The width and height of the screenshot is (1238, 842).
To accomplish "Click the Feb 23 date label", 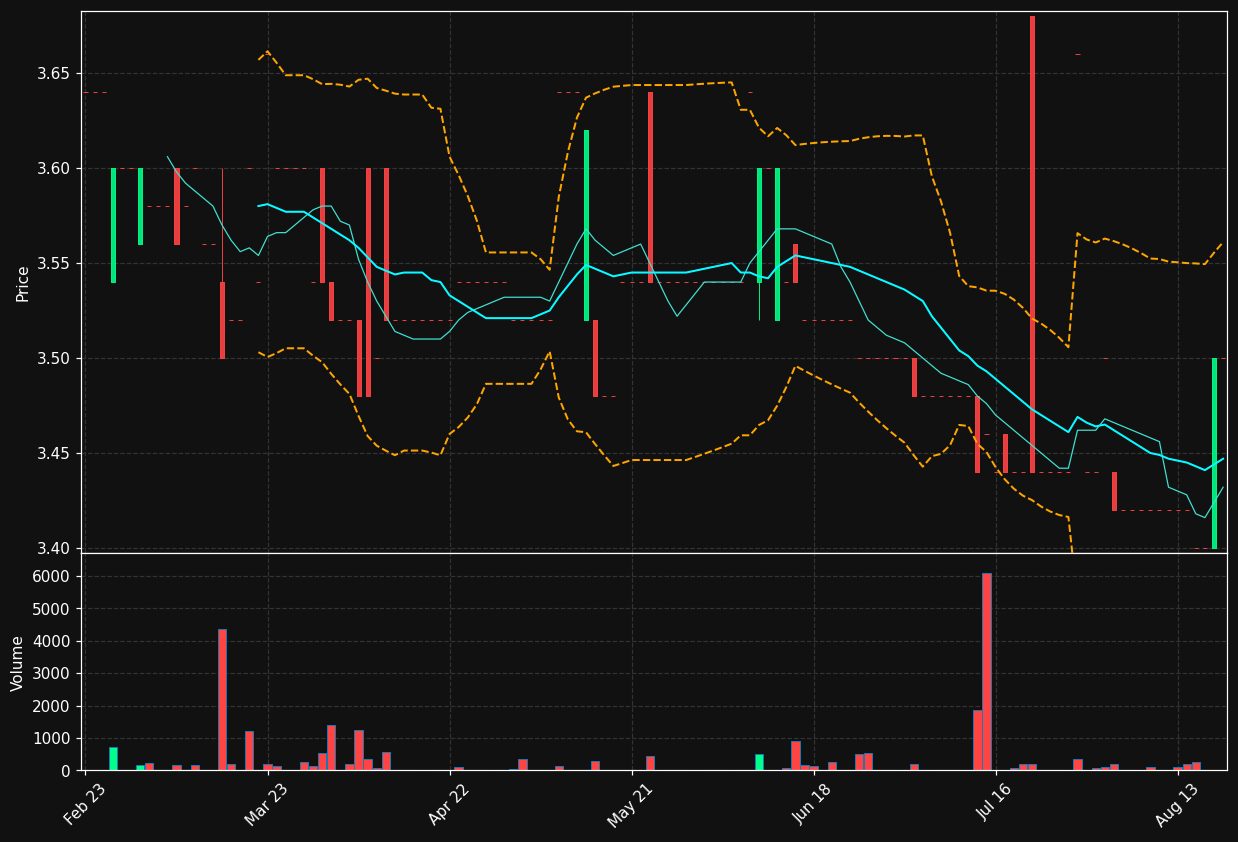I will pos(85,804).
